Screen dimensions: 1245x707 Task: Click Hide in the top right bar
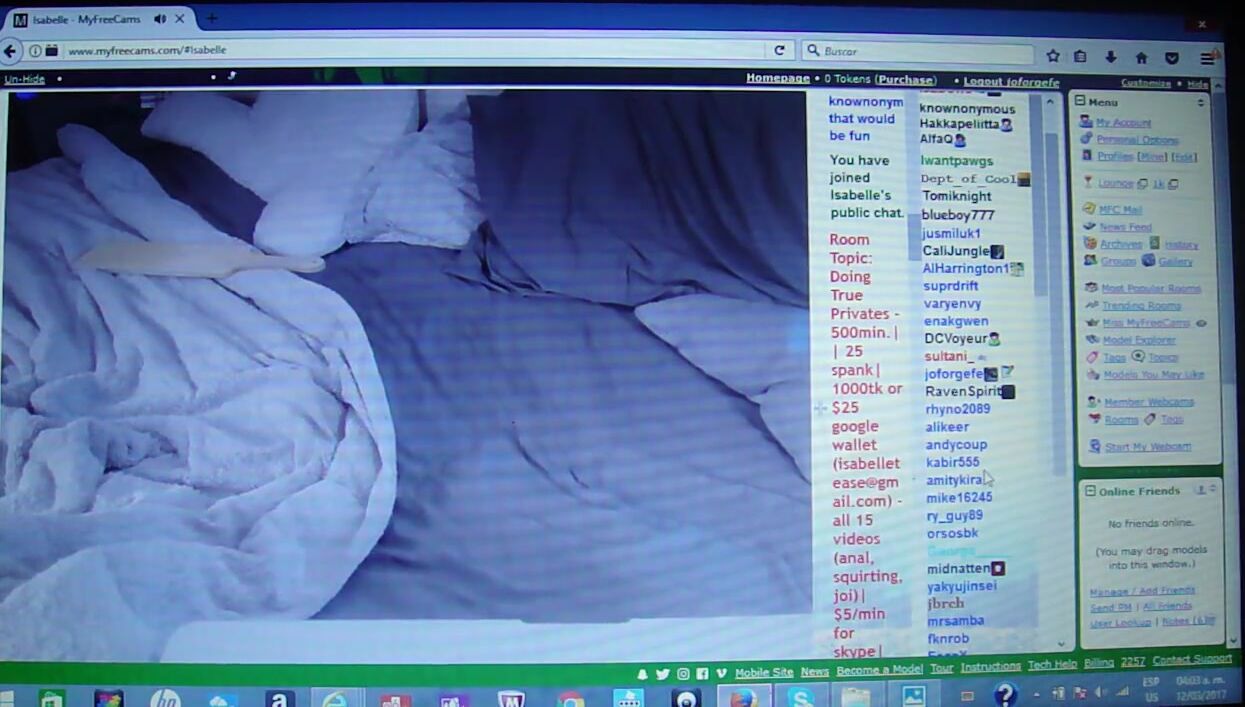pyautogui.click(x=1196, y=84)
